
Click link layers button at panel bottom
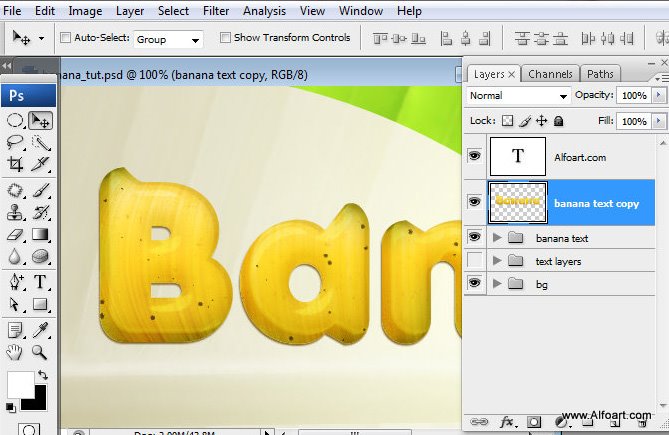[479, 422]
